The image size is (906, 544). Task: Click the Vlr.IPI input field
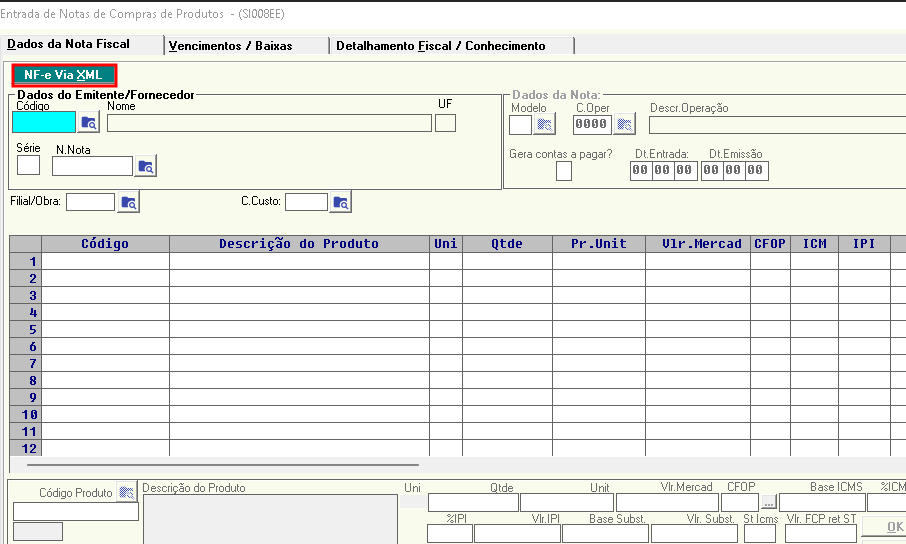tap(517, 534)
